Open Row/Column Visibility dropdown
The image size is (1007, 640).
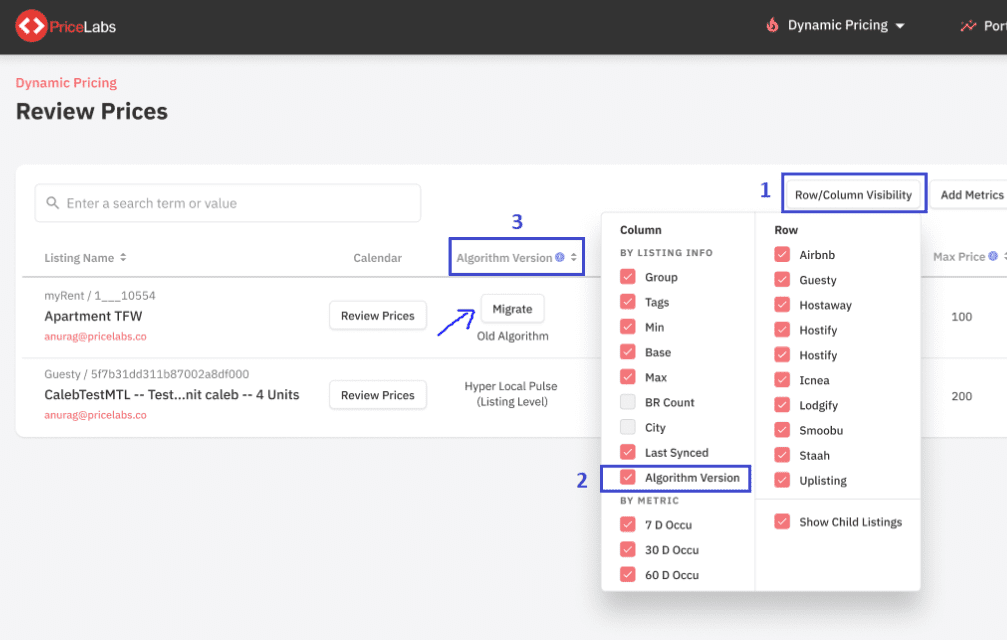pyautogui.click(x=853, y=195)
